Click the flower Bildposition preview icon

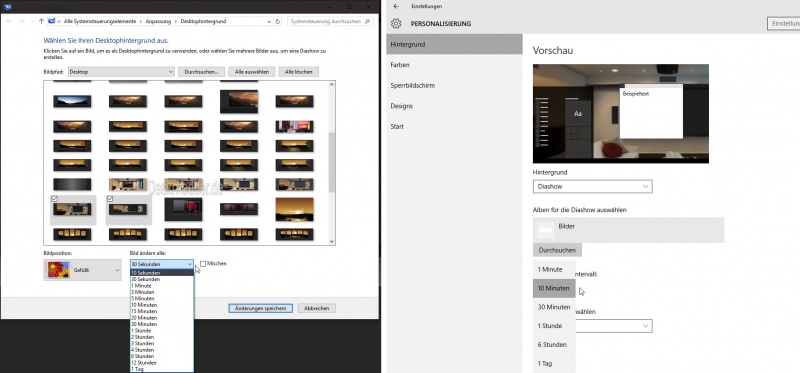pos(58,269)
